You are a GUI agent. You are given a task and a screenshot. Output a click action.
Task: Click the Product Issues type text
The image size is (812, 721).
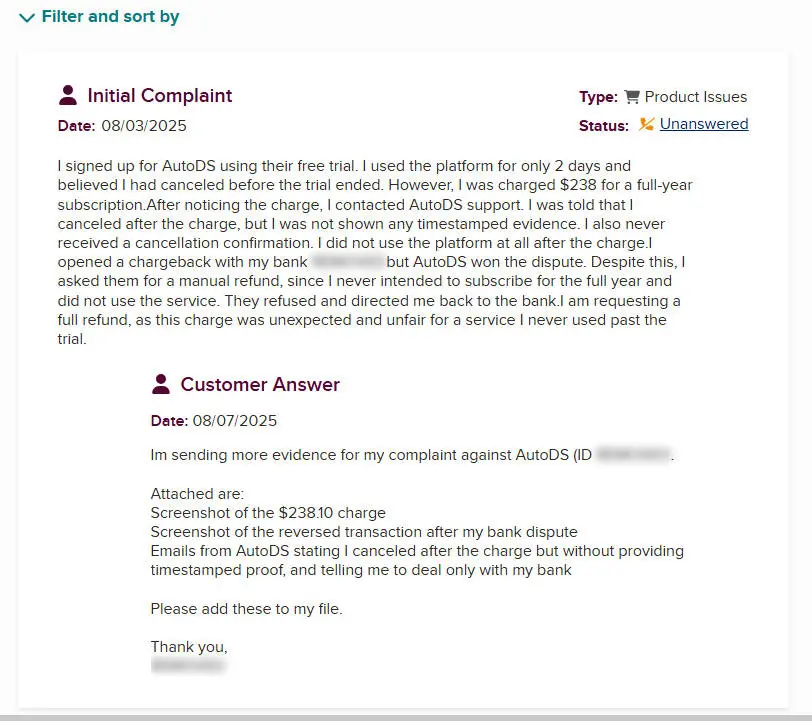tap(695, 97)
